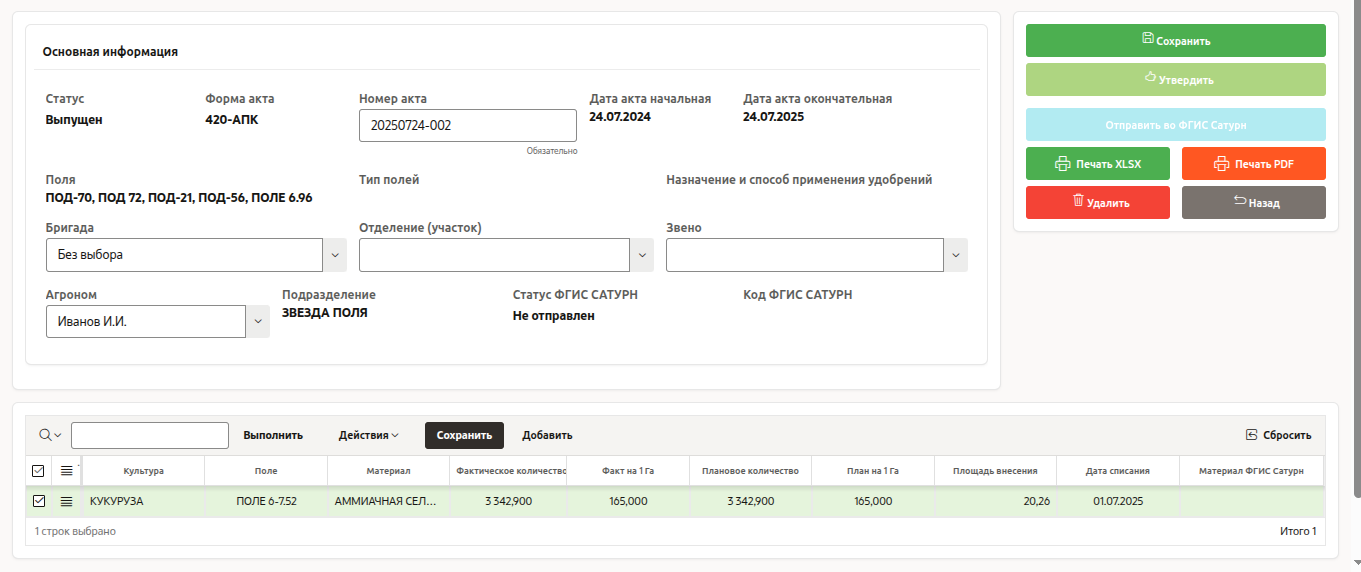Screen dimensions: 1361x572
Task: Open the header row actions hamburger icon
Action: [67, 471]
